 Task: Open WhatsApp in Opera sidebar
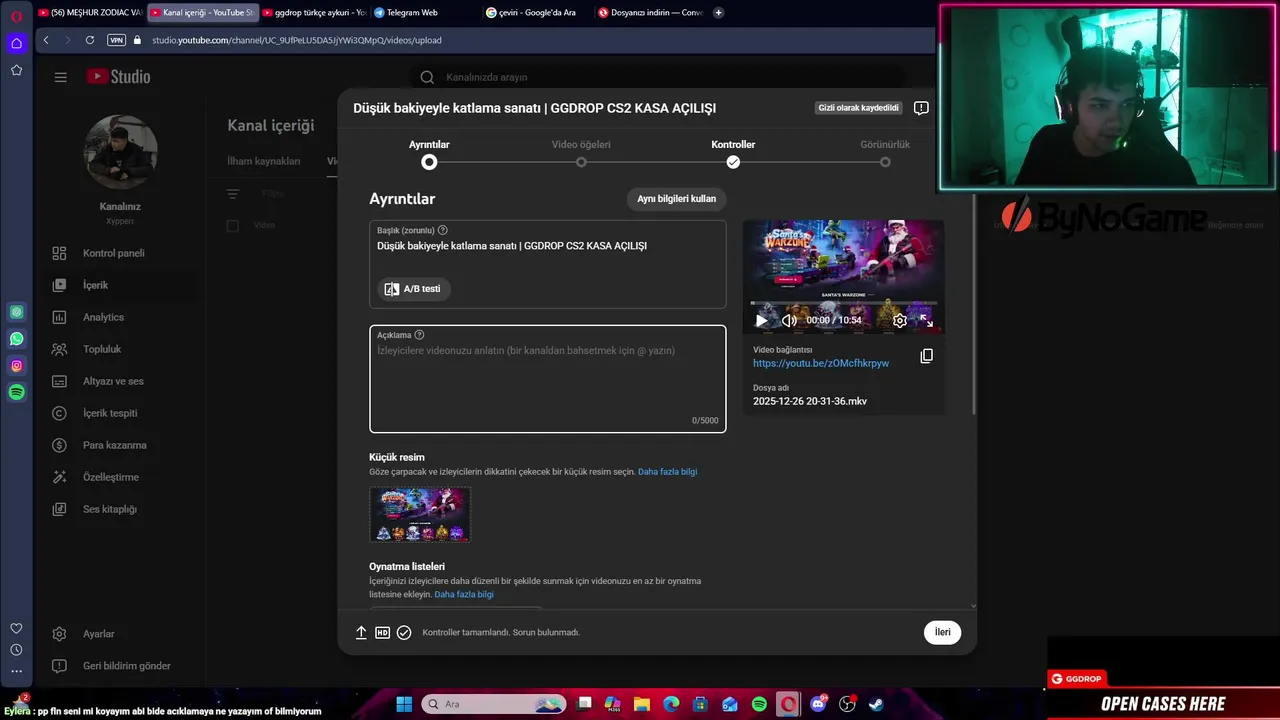16,339
